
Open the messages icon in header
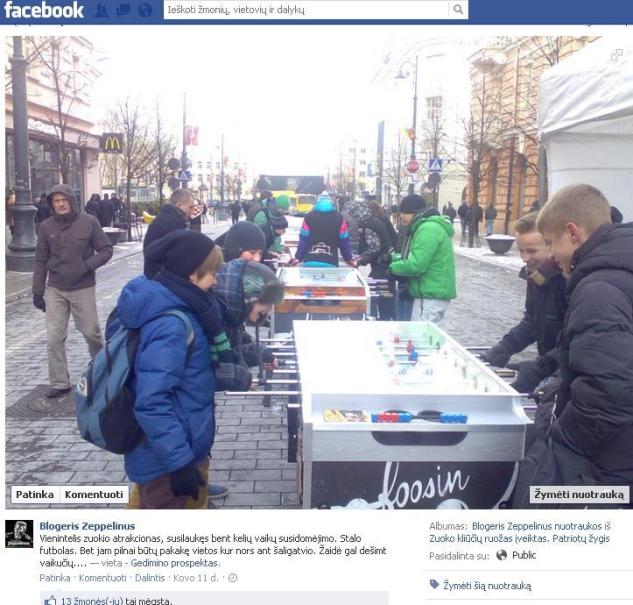click(124, 10)
